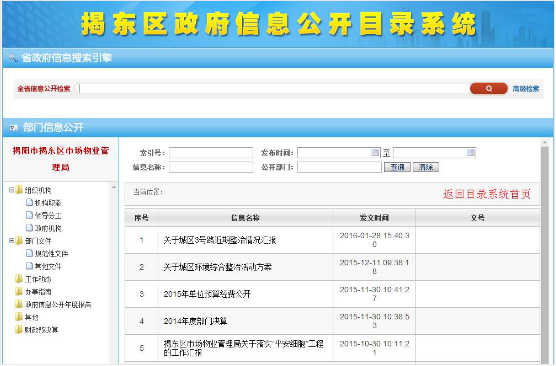Click the 揭阳市揭东区市场物业管理局 department title
This screenshot has width=556, height=366.
pyautogui.click(x=61, y=159)
